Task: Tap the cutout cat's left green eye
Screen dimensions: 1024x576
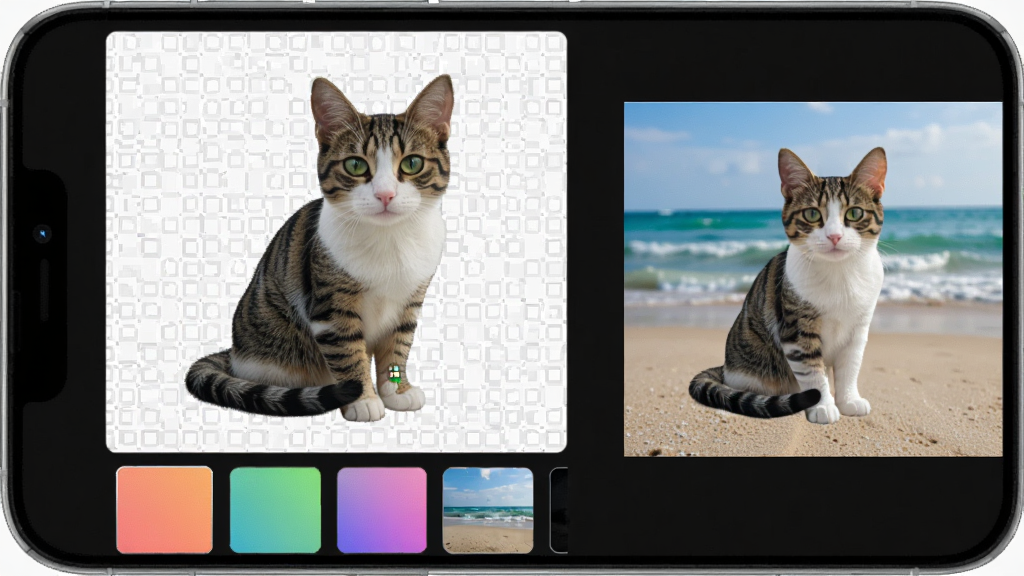Action: pyautogui.click(x=357, y=166)
